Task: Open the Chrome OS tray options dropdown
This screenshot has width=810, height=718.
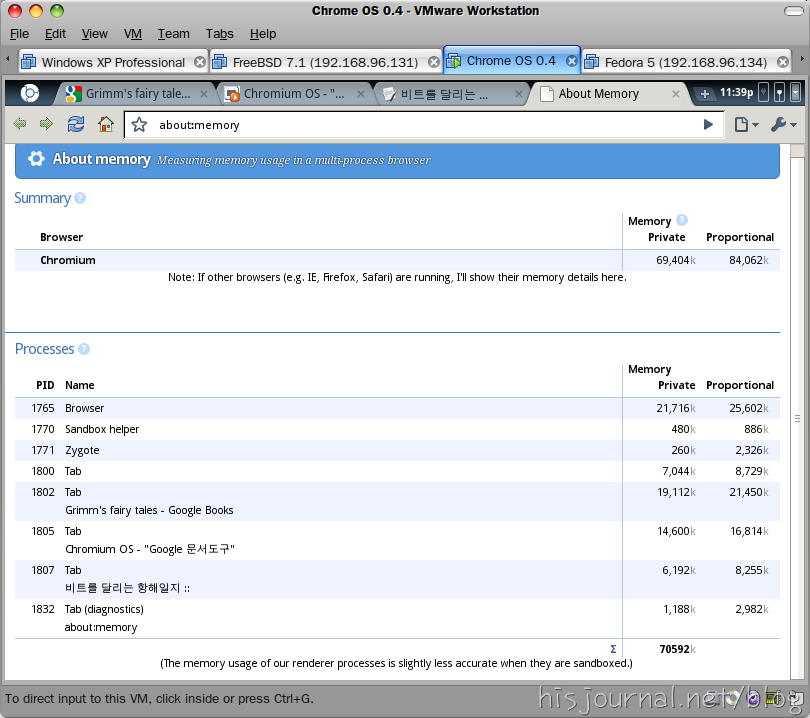Action: [x=796, y=92]
